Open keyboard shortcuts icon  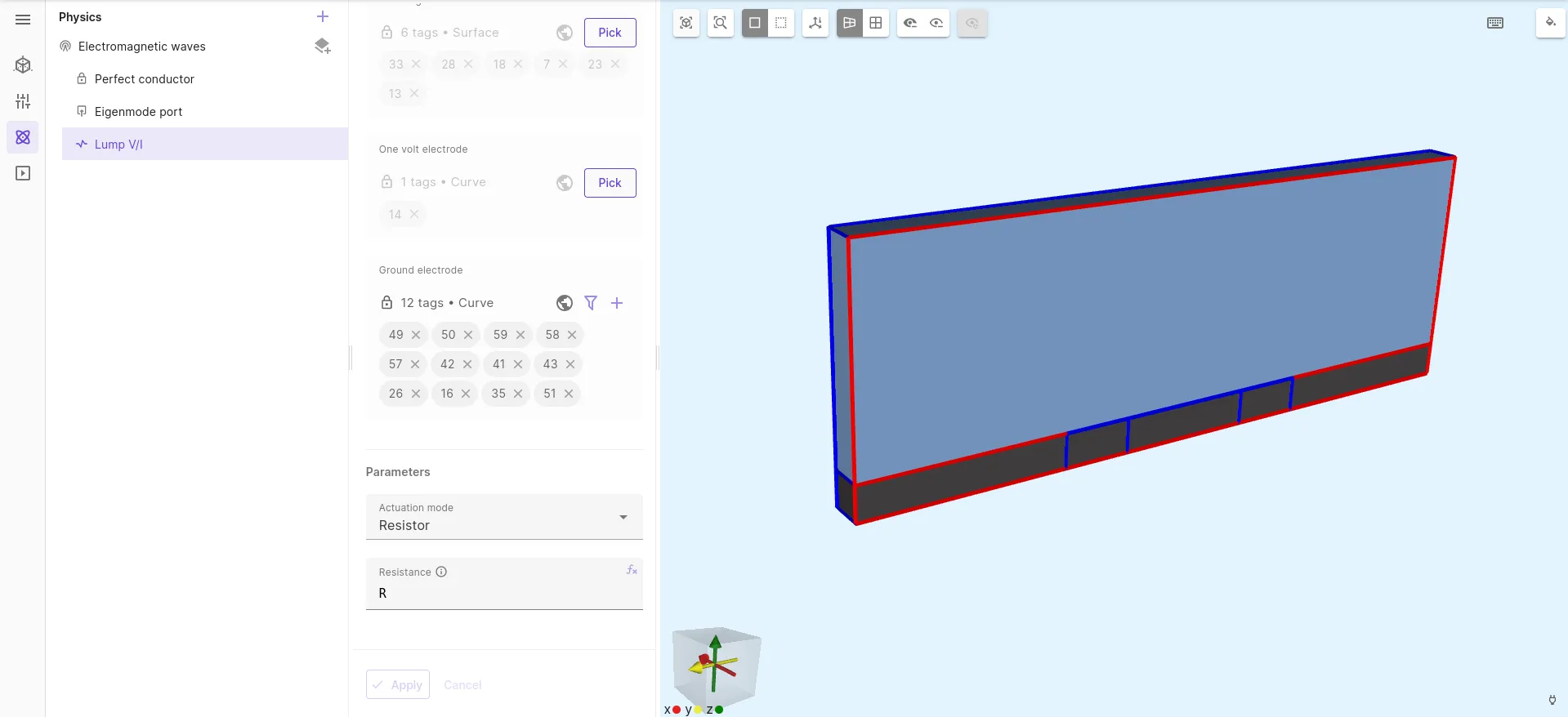[x=1495, y=23]
